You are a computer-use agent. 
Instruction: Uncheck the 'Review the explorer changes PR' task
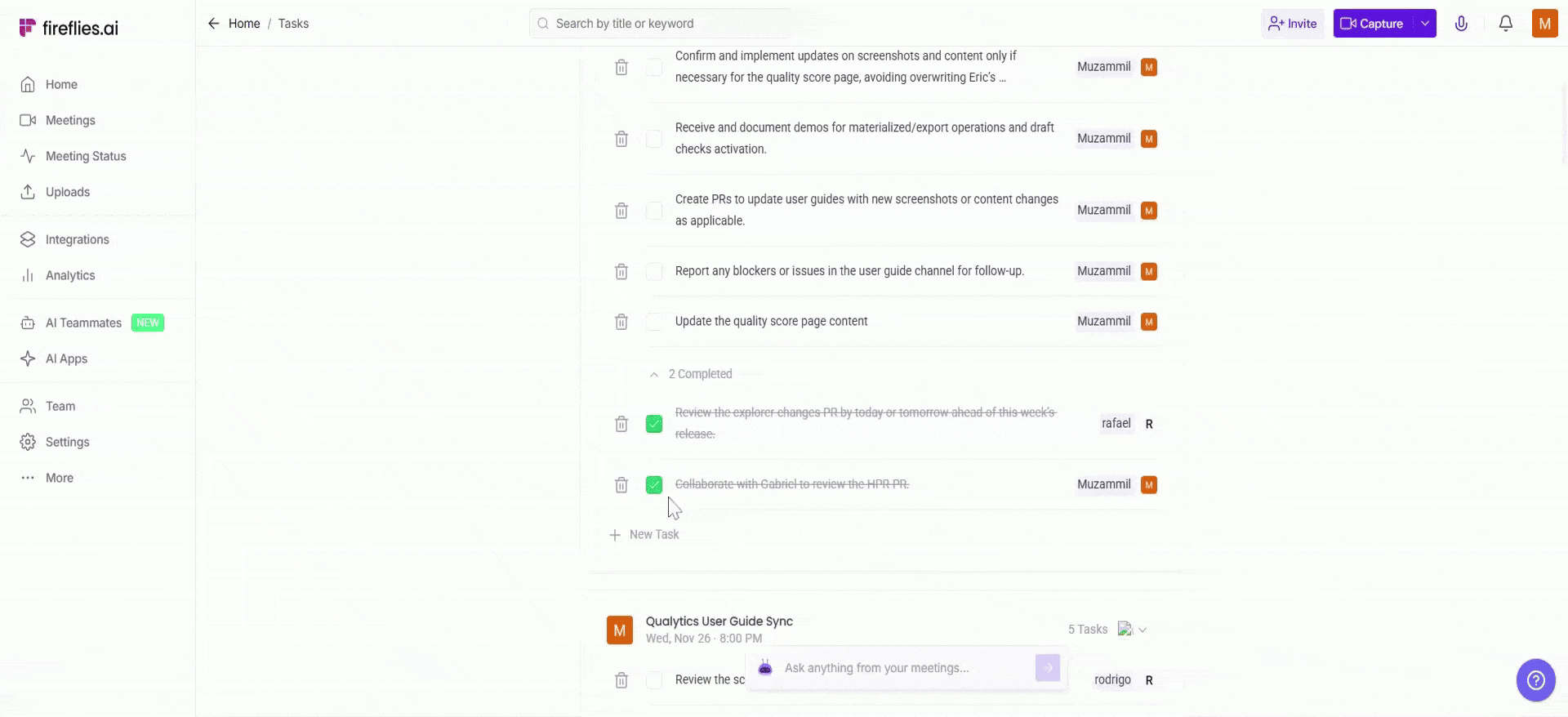[x=654, y=424]
